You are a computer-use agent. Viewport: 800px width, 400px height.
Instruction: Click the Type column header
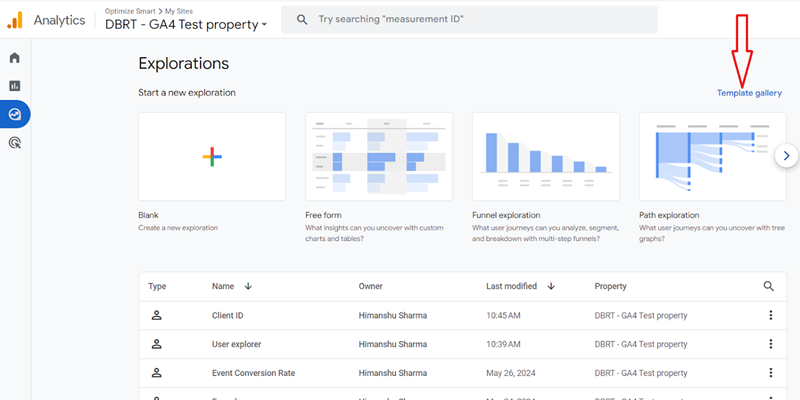(x=157, y=286)
